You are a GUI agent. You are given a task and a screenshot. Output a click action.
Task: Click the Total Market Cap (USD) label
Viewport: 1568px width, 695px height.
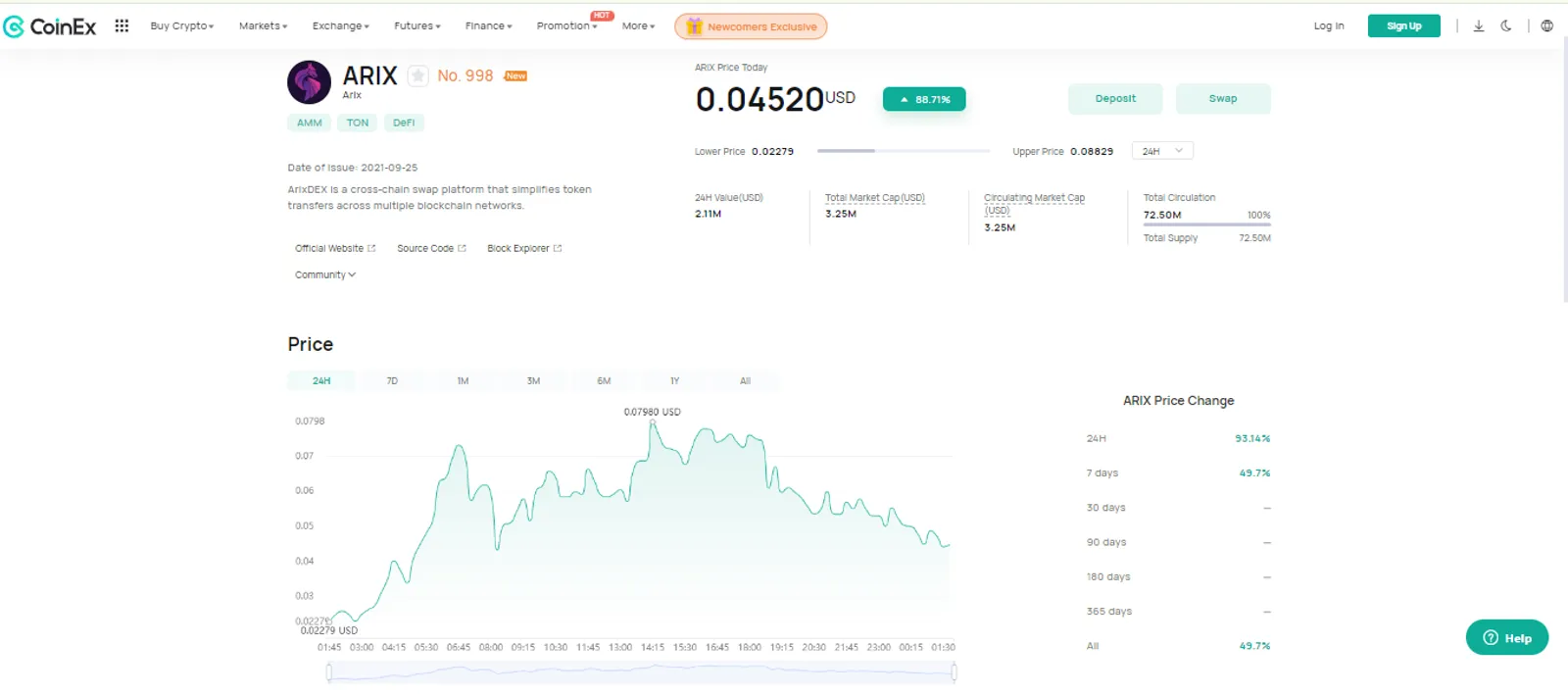click(875, 198)
